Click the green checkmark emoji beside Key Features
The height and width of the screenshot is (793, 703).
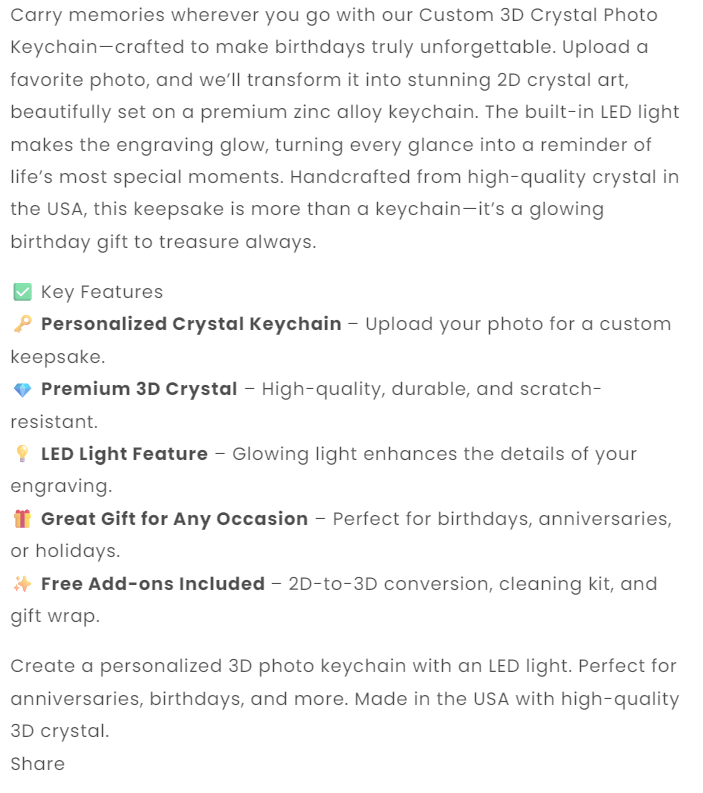point(22,292)
